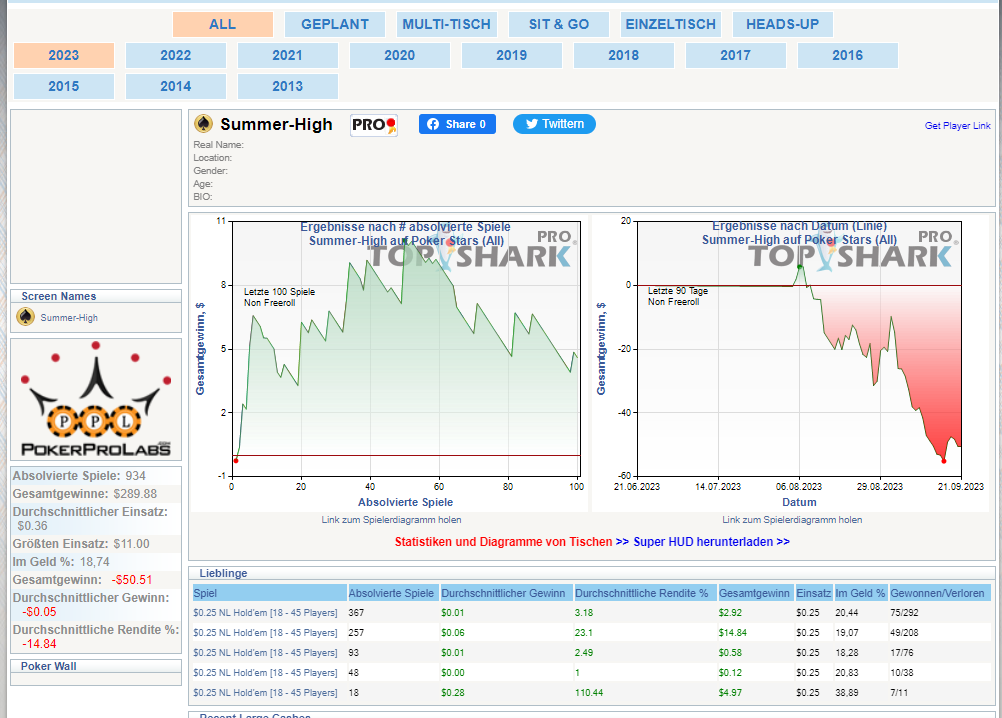The width and height of the screenshot is (1002, 718).
Task: Sort by Durchschnittlicher Gewinn column header
Action: [506, 593]
